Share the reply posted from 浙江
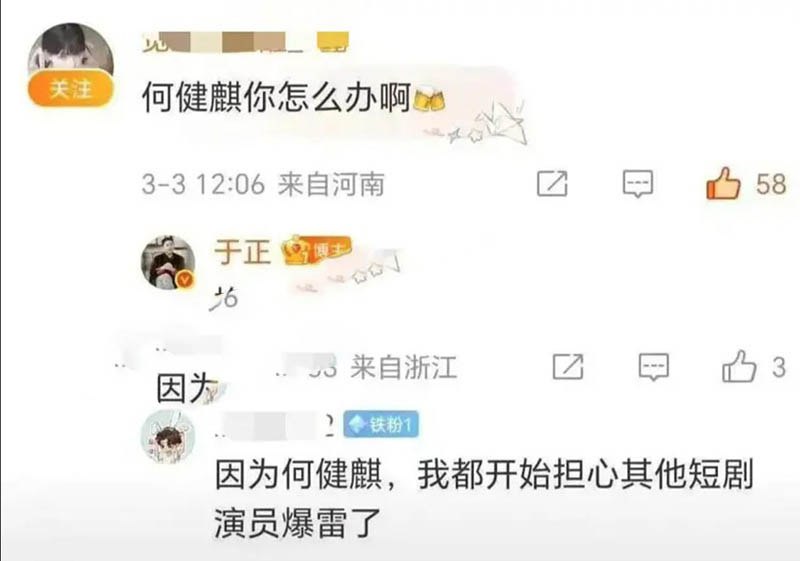The height and width of the screenshot is (561, 800). 568,367
